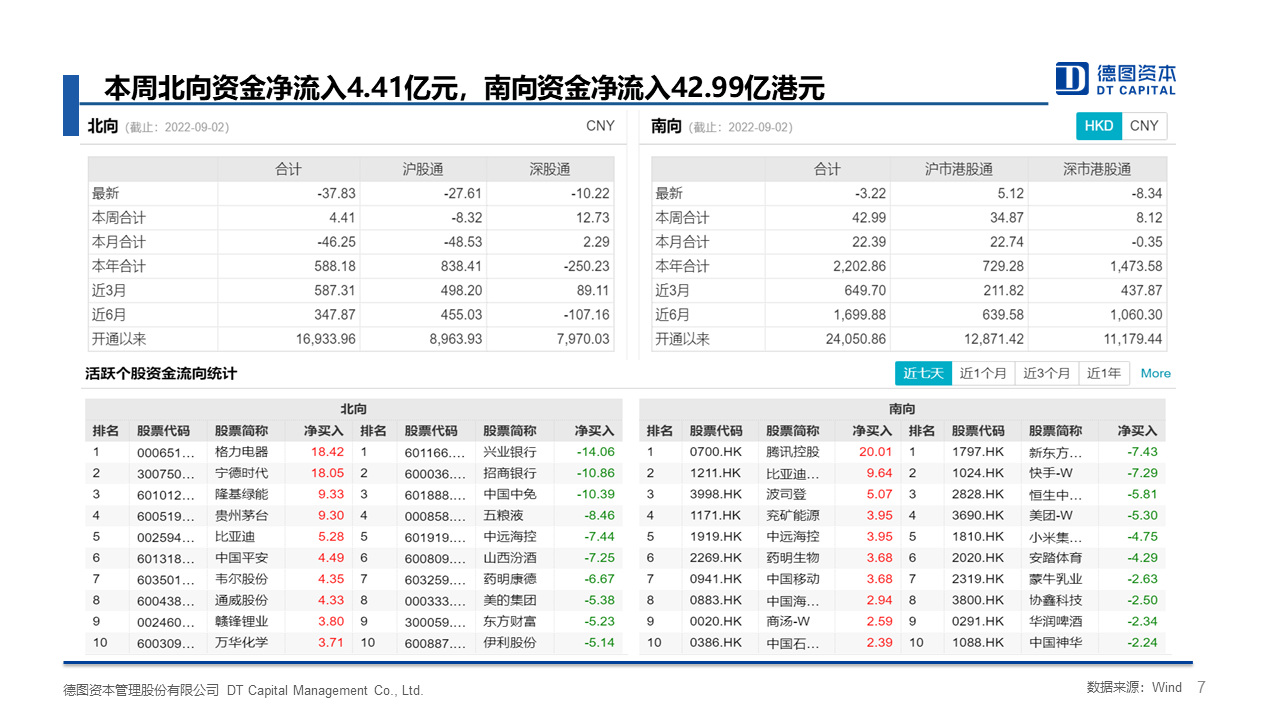
Task: Click stock code 1919.HK
Action: (715, 536)
